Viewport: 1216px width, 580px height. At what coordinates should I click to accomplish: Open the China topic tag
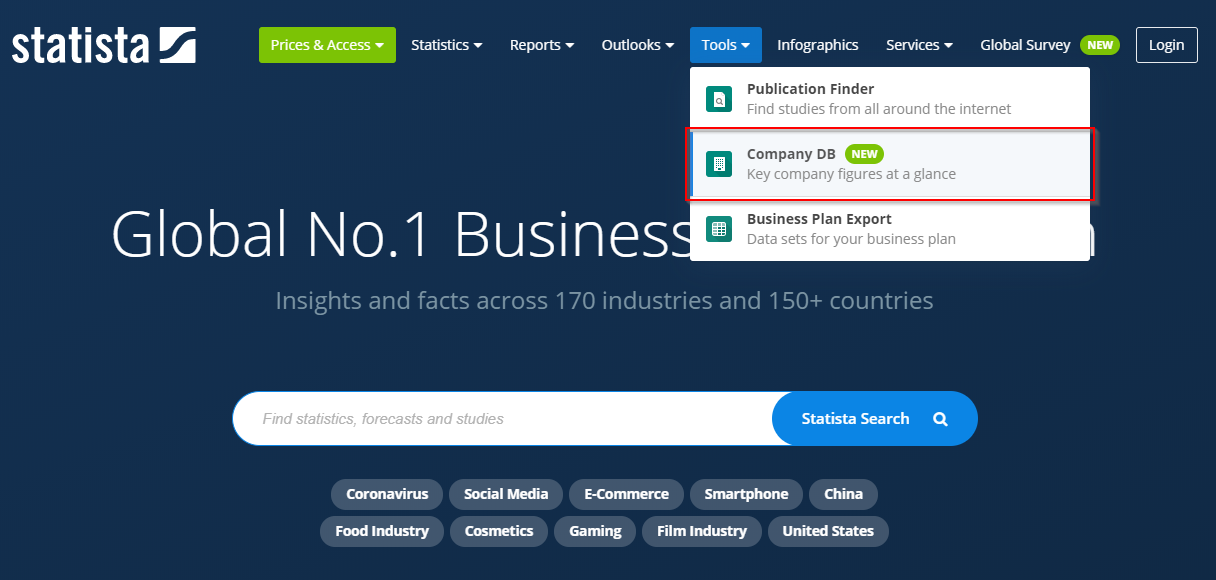[x=843, y=494]
